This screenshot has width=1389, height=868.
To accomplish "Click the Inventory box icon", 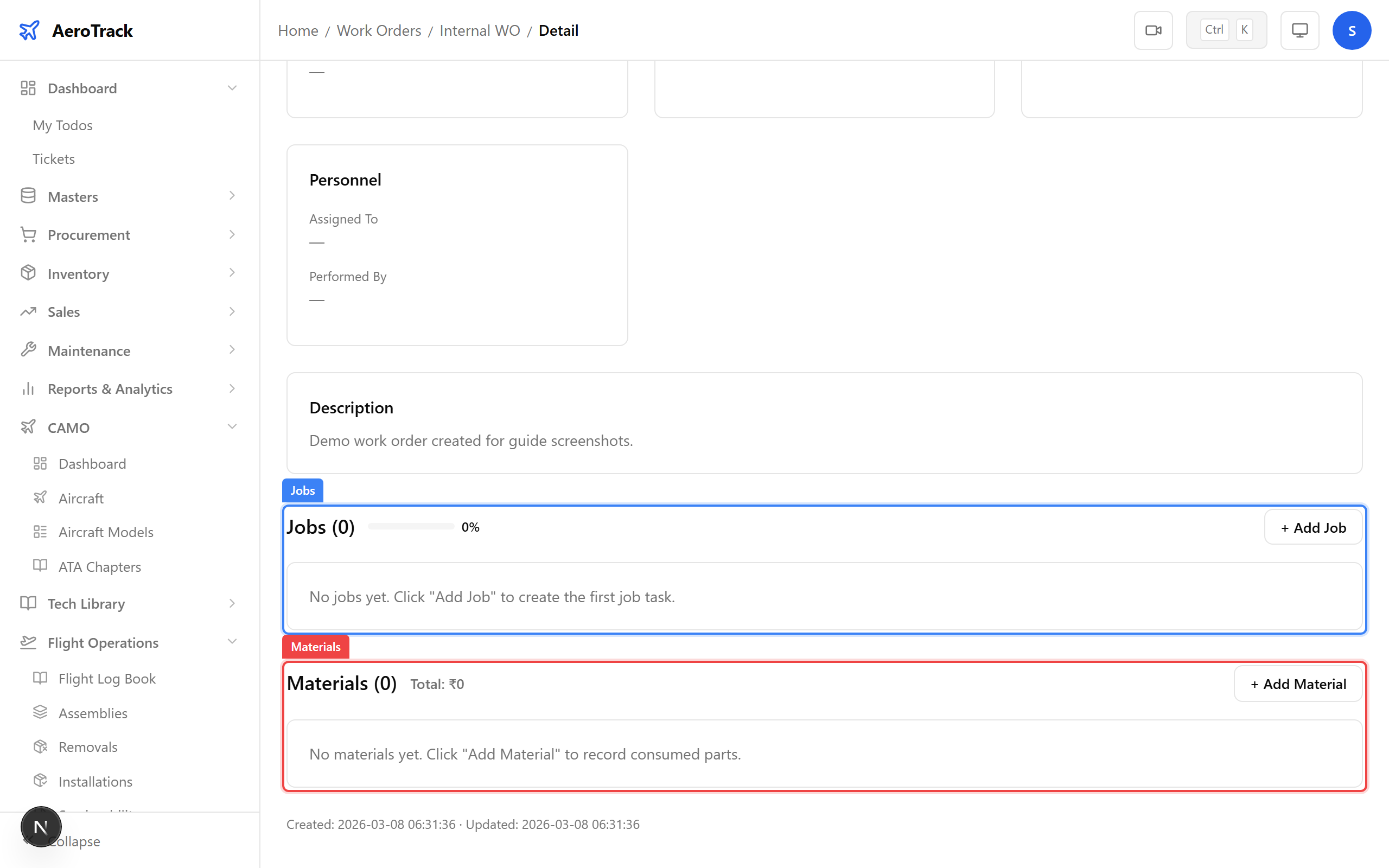I will pos(28,273).
